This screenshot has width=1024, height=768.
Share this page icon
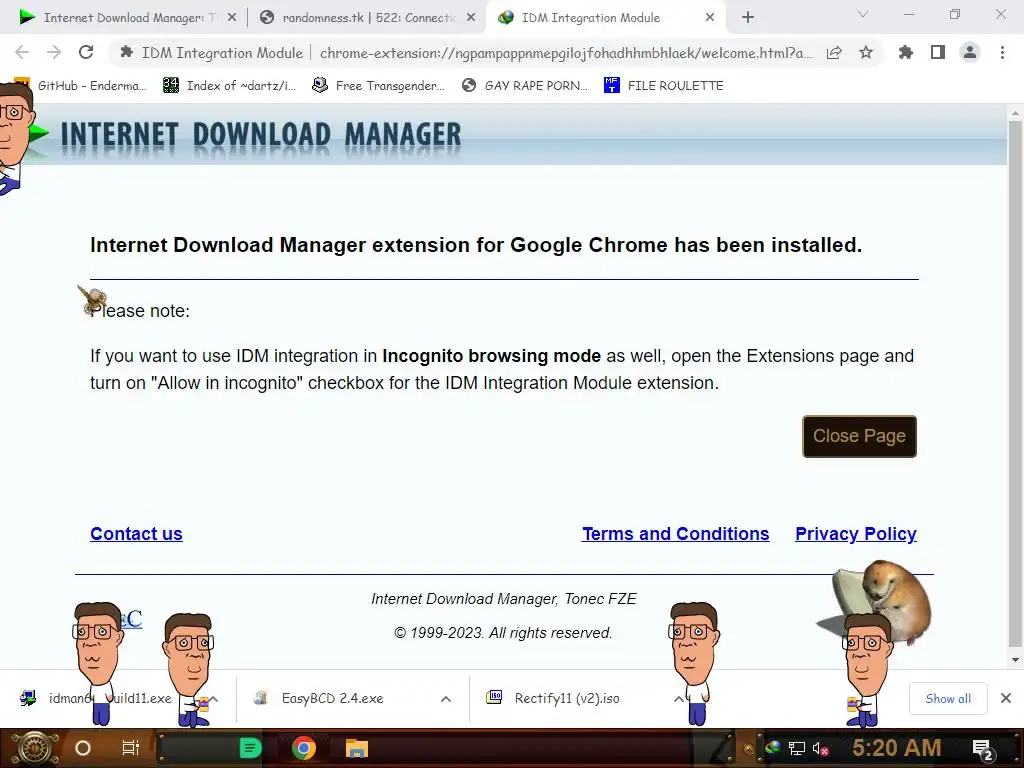(834, 53)
